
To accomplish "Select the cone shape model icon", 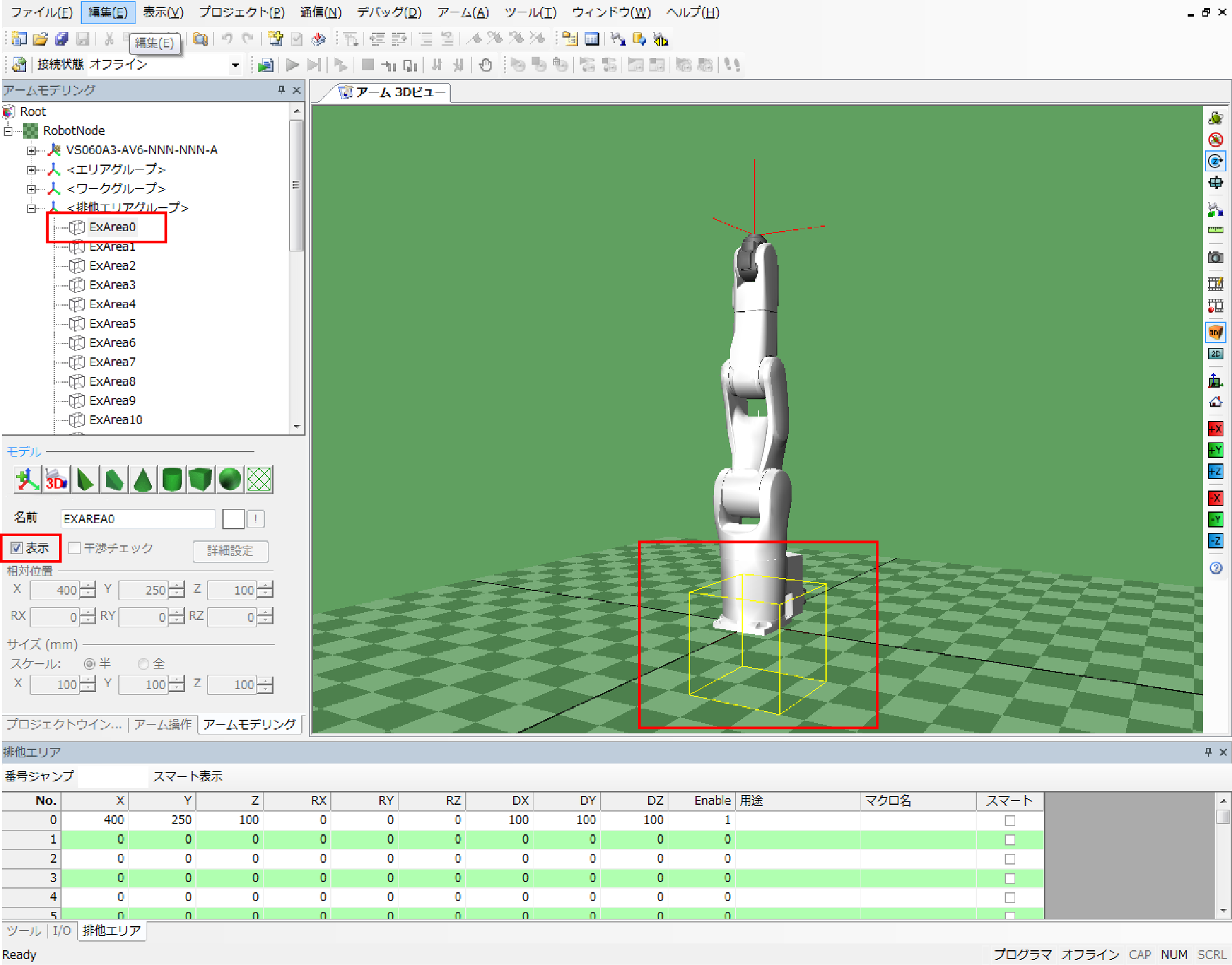I will pyautogui.click(x=143, y=479).
